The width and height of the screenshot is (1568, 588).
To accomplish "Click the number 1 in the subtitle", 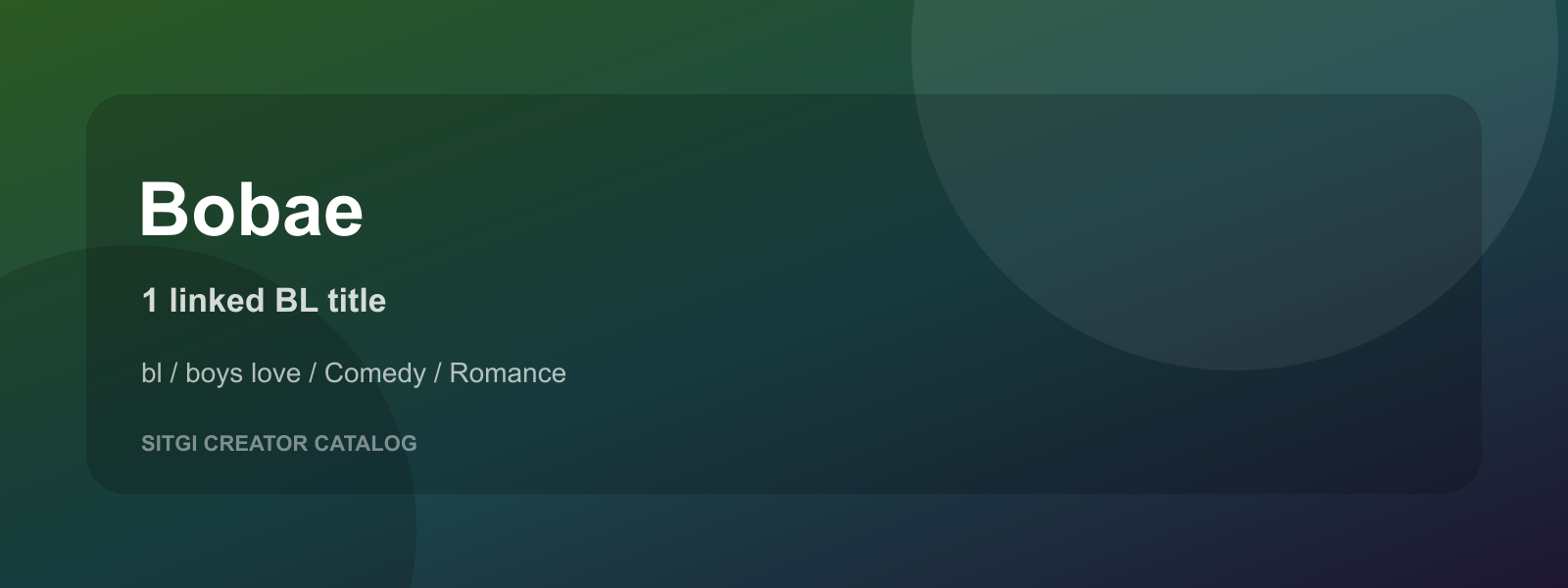I will tap(149, 300).
